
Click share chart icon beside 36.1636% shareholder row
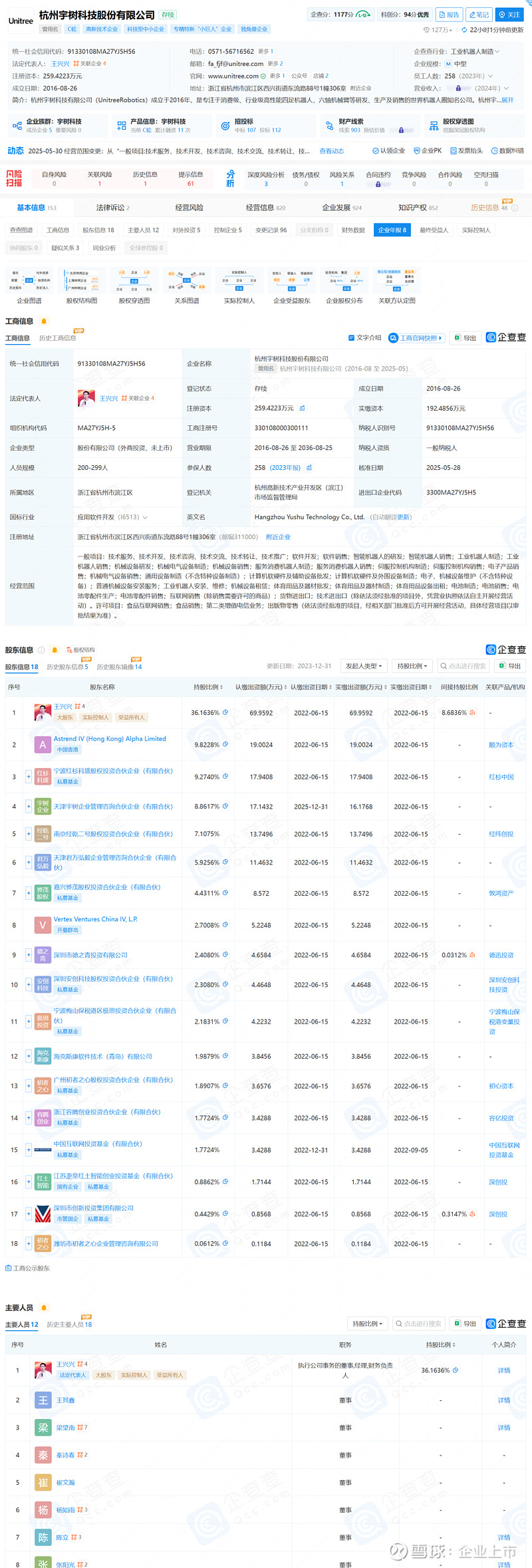coord(225,712)
